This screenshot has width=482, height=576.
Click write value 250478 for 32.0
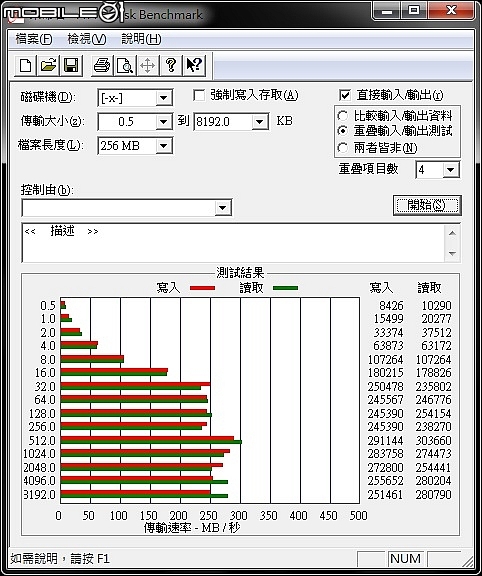click(385, 387)
